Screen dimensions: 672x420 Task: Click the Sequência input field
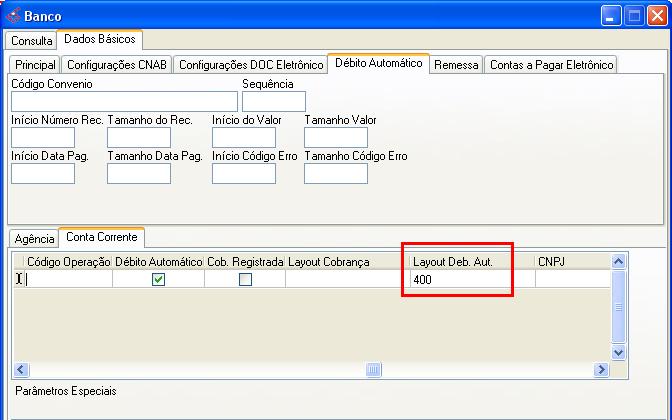pos(273,101)
